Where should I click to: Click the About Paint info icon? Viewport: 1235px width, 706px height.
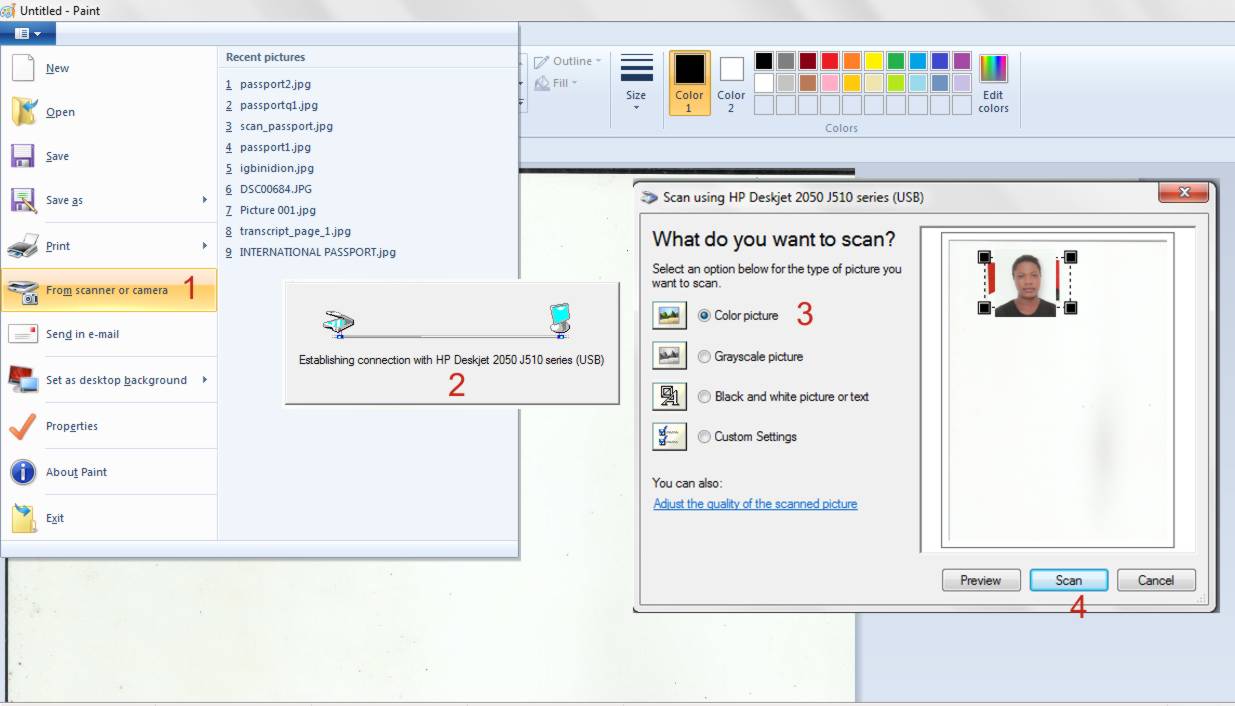pyautogui.click(x=23, y=472)
